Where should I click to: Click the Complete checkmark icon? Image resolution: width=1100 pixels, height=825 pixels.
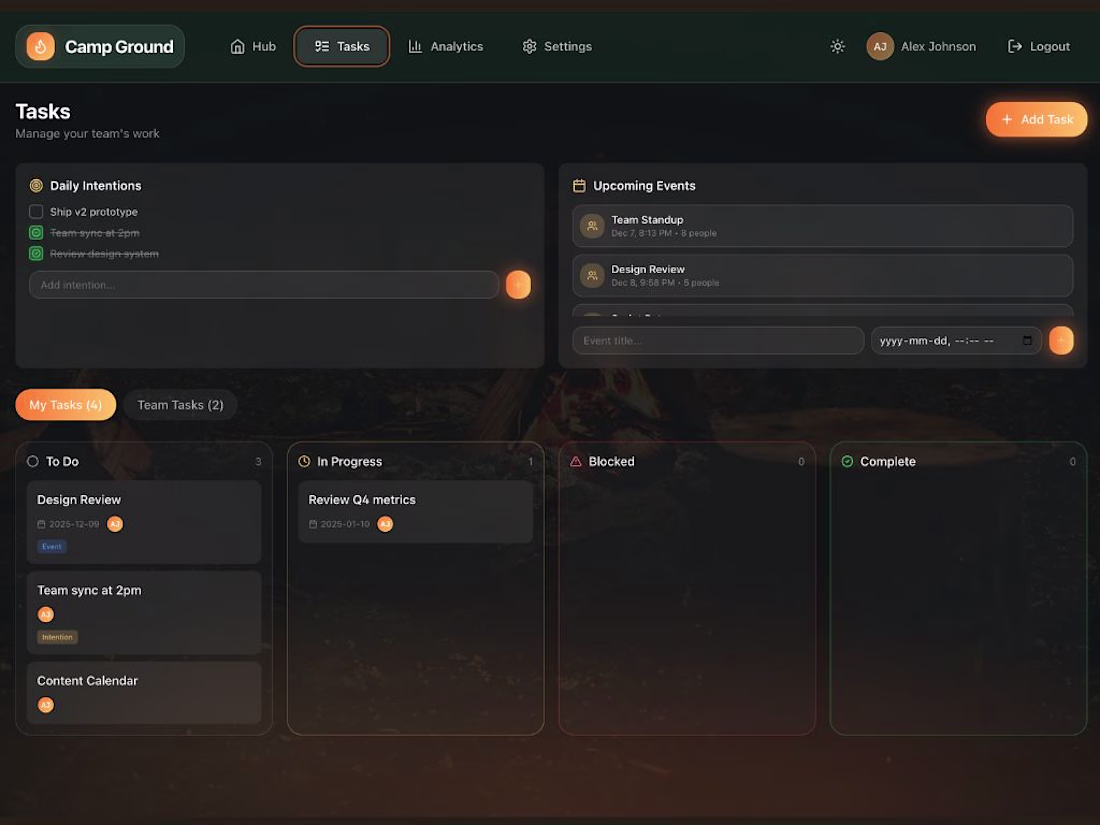pyautogui.click(x=847, y=462)
